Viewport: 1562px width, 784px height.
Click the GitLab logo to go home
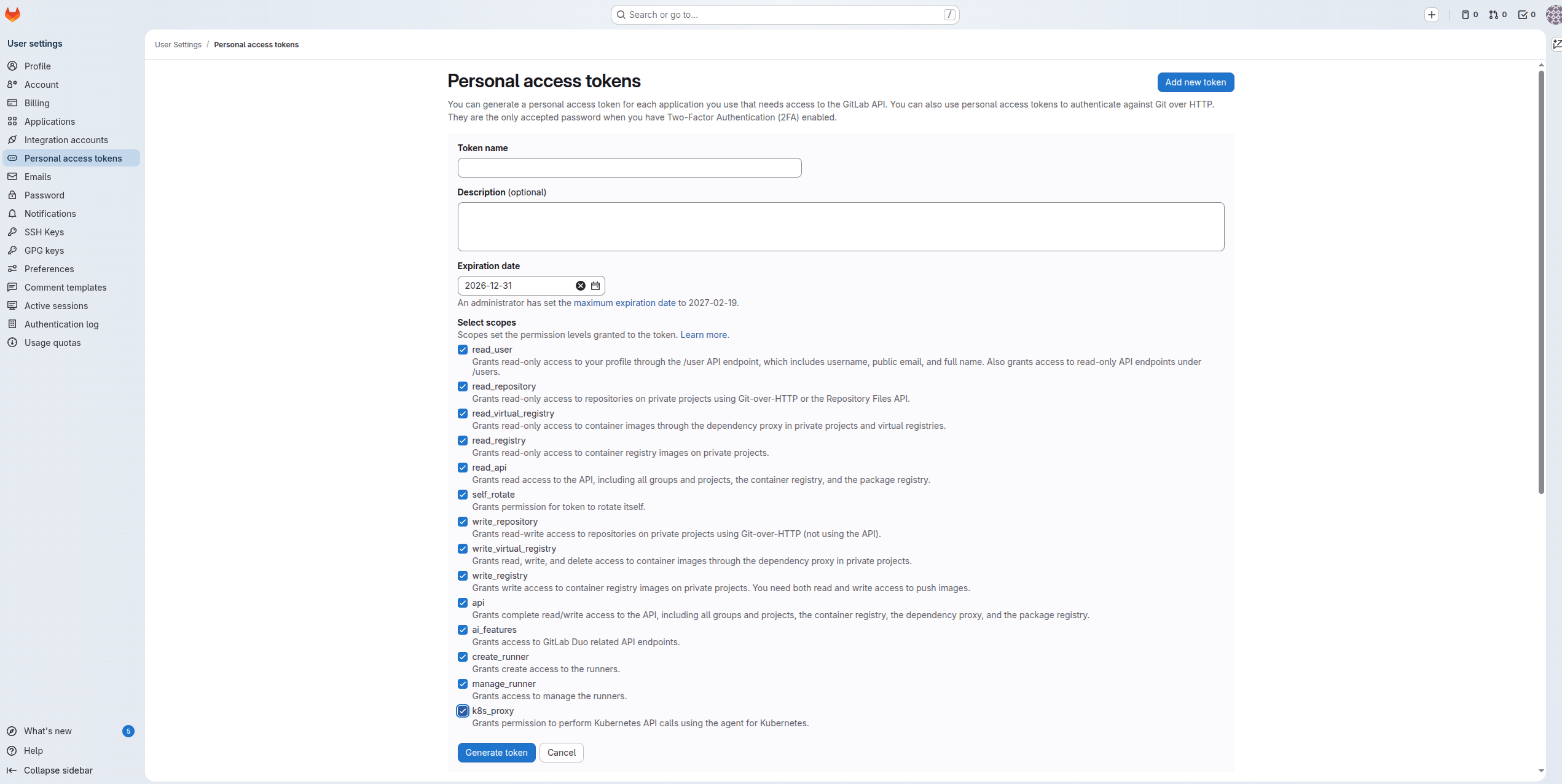[13, 14]
